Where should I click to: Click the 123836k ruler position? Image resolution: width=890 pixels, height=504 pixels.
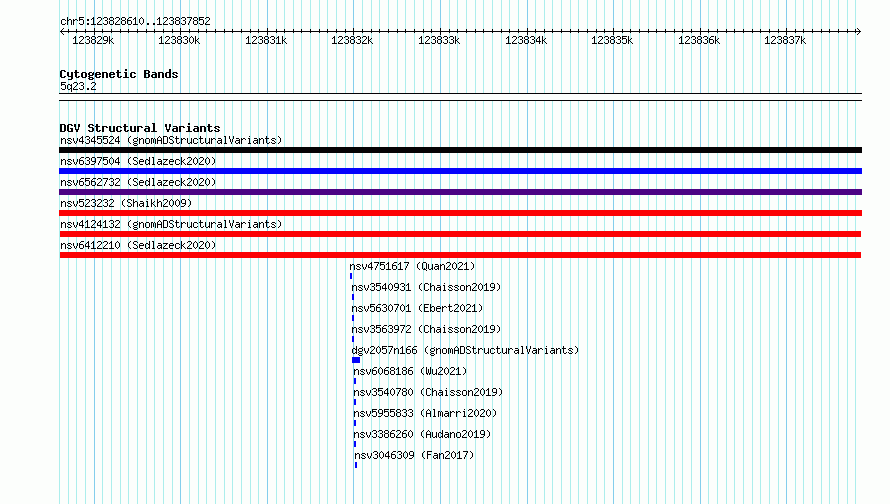699,40
